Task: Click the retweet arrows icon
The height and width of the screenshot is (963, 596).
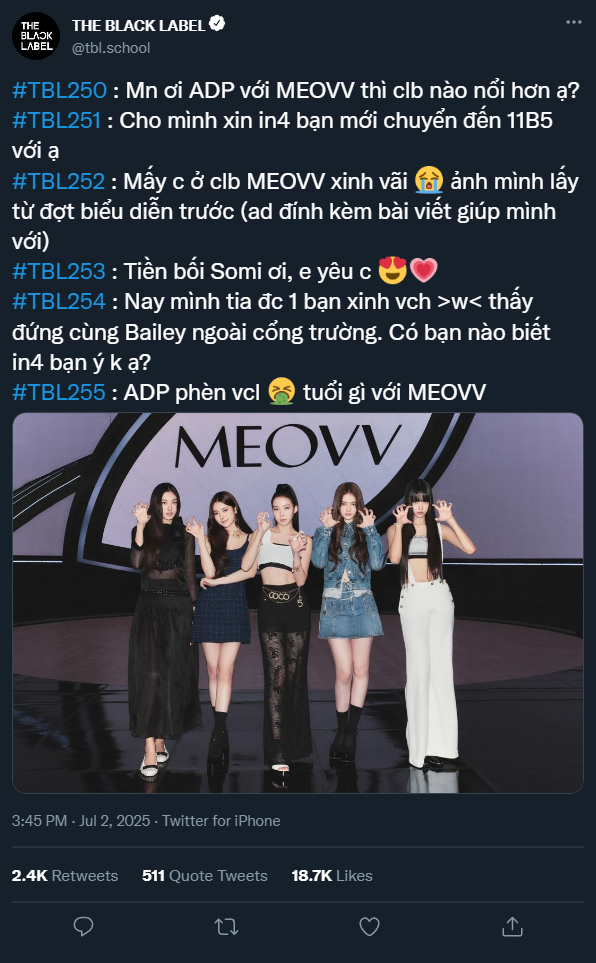Action: [226, 926]
